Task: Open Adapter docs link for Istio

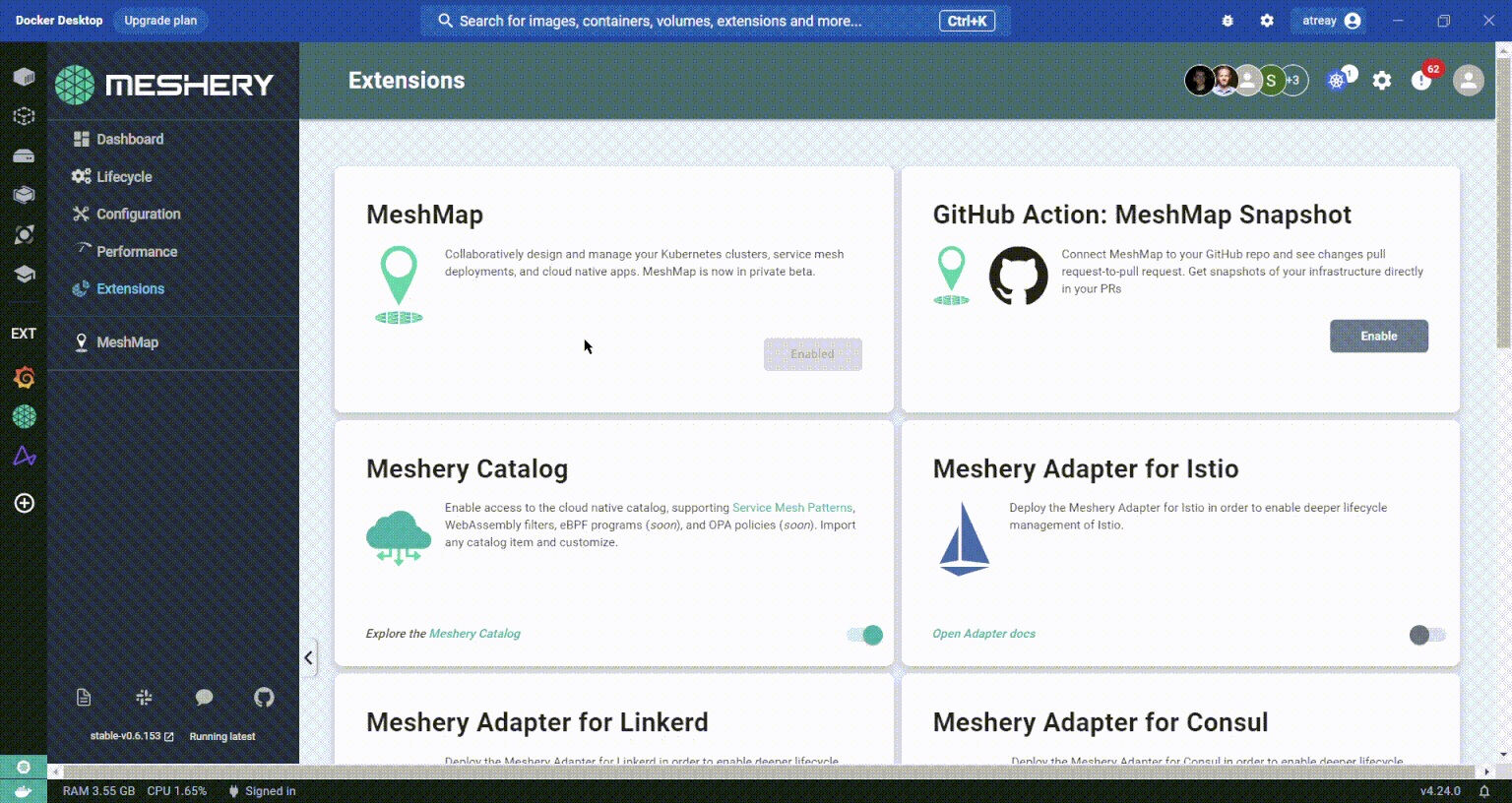Action: point(983,634)
